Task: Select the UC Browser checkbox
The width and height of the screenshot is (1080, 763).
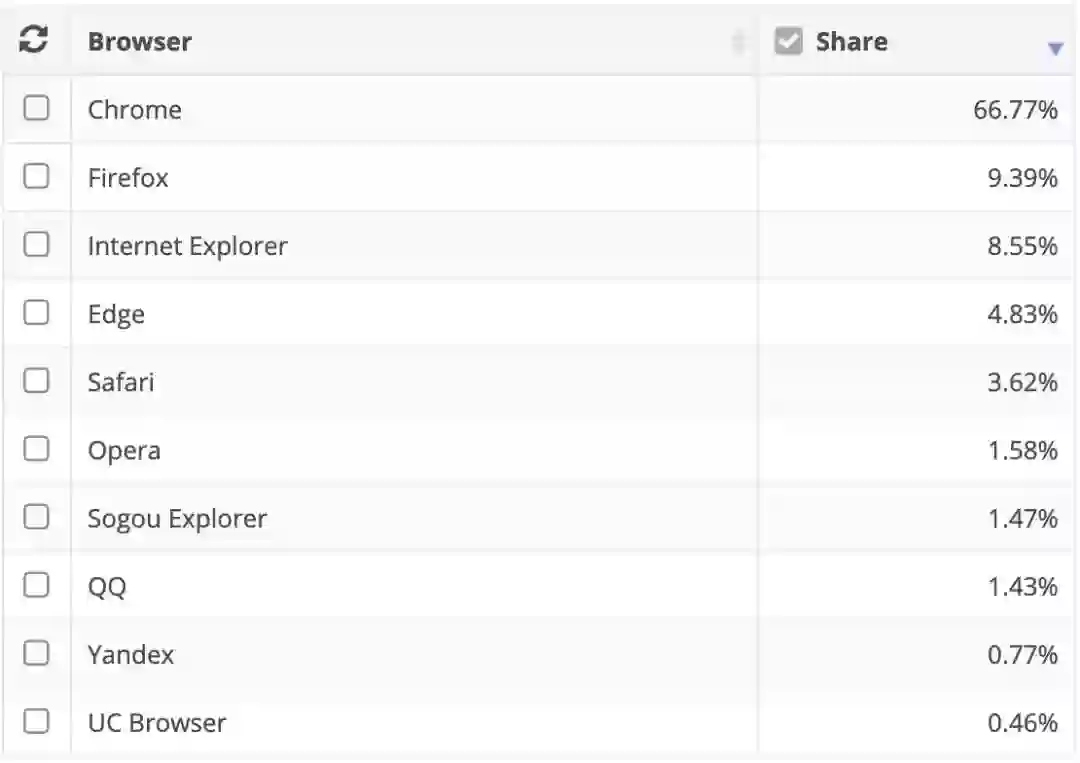Action: click(36, 721)
